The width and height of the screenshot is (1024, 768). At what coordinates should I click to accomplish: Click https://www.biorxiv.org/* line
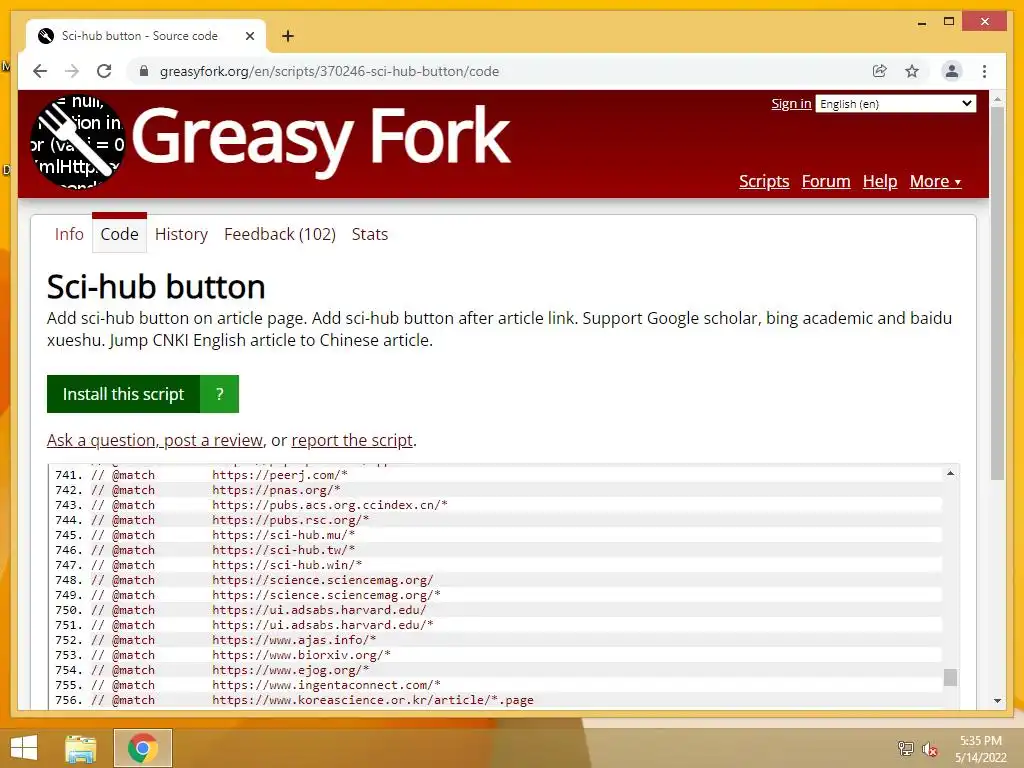pyautogui.click(x=301, y=655)
